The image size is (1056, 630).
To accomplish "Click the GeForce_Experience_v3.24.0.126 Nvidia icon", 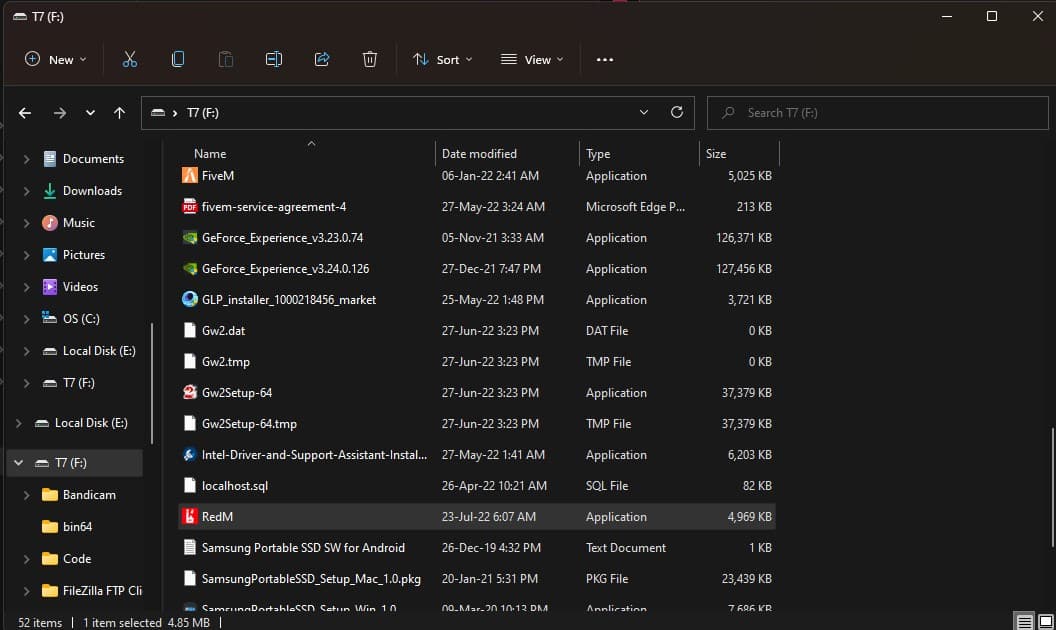I will point(190,269).
